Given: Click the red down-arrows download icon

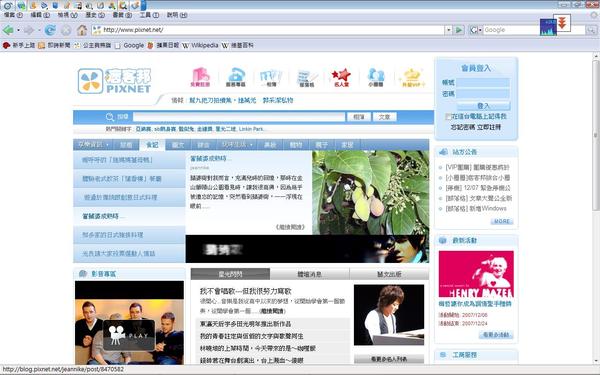Looking at the screenshot, I should 562,23.
